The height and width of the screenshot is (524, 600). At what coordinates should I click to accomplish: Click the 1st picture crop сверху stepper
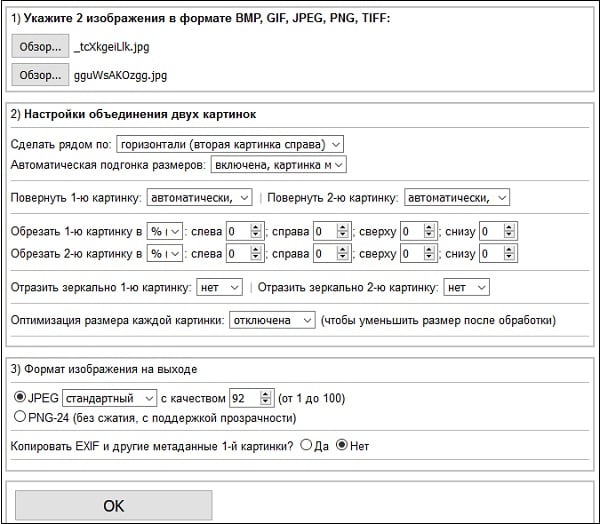(x=430, y=231)
